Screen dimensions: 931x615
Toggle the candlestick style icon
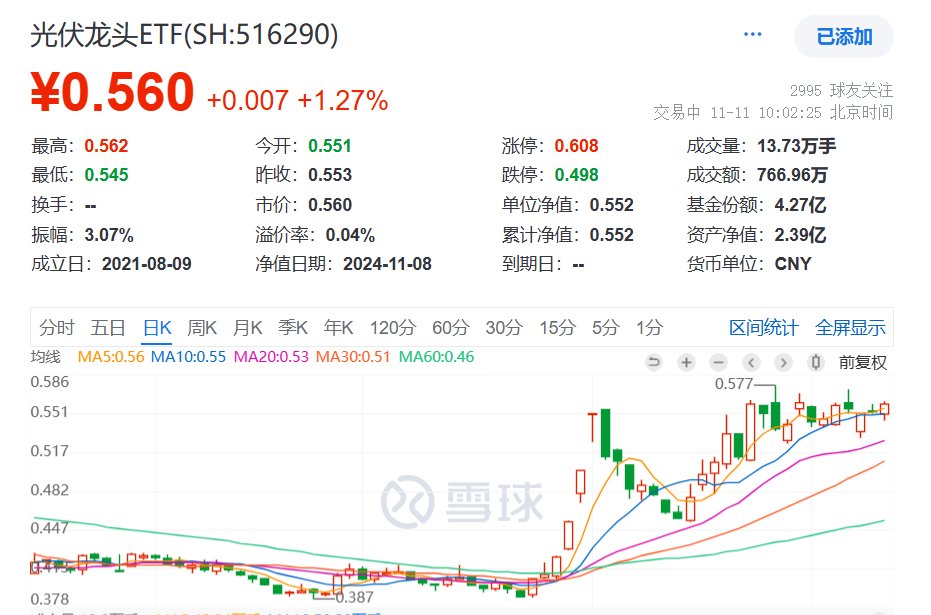(816, 362)
